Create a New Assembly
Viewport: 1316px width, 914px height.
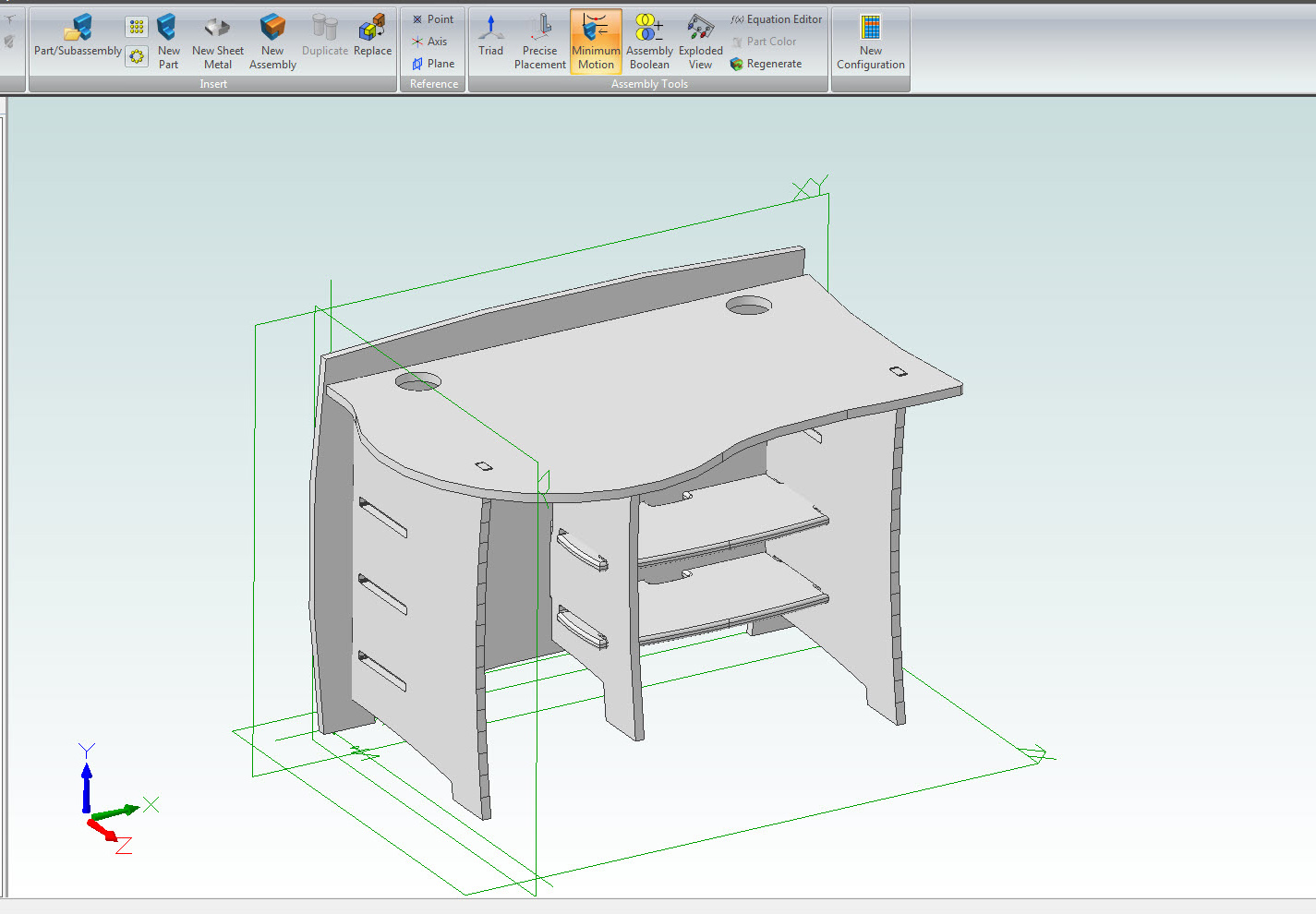click(272, 42)
